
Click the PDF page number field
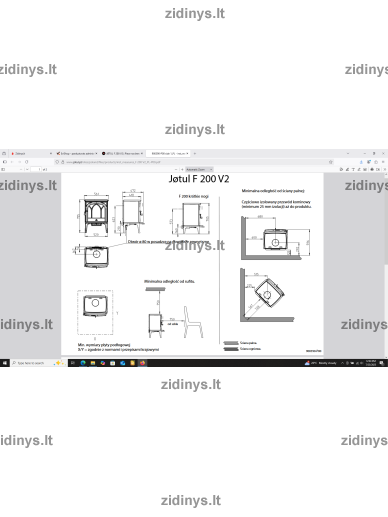[36, 169]
